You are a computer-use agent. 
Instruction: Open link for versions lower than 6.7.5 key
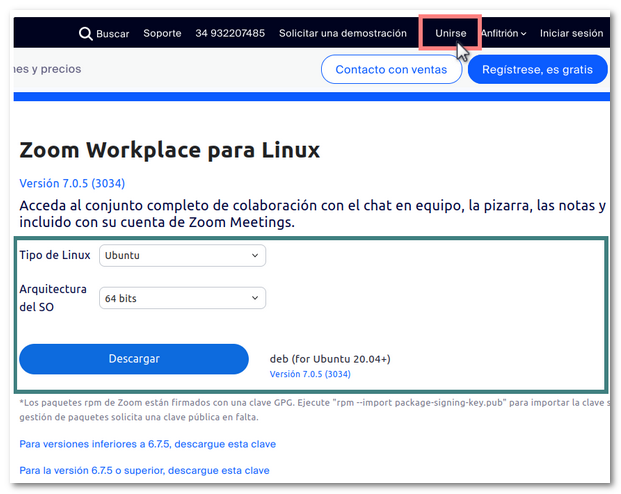click(x=147, y=444)
